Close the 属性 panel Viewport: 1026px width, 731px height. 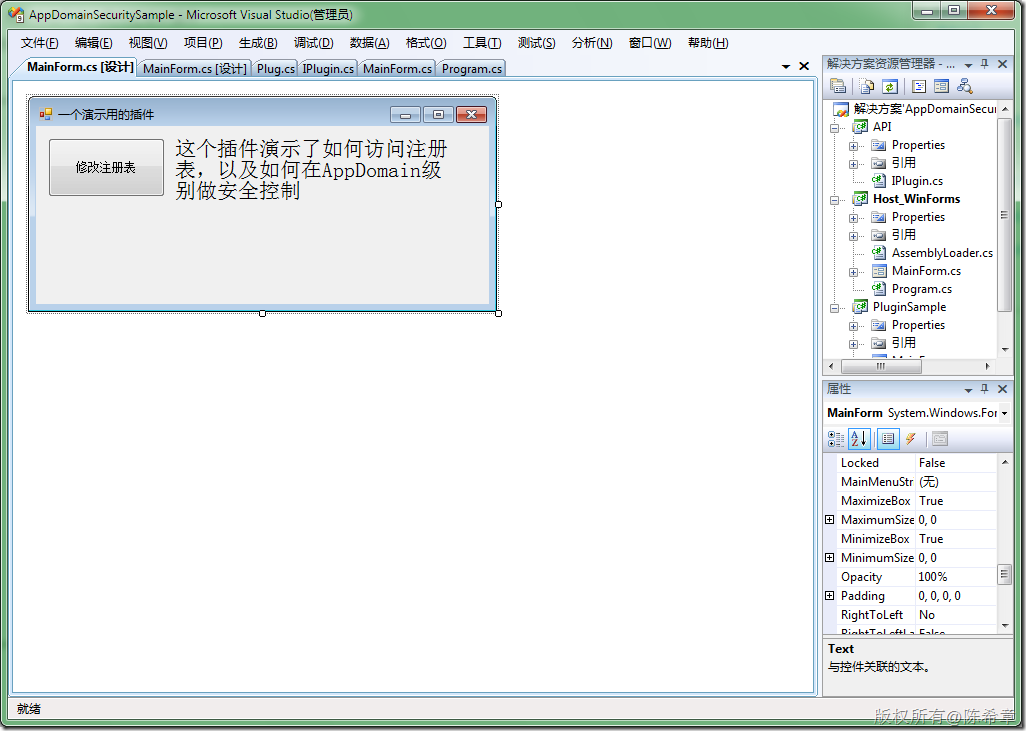tap(1002, 389)
